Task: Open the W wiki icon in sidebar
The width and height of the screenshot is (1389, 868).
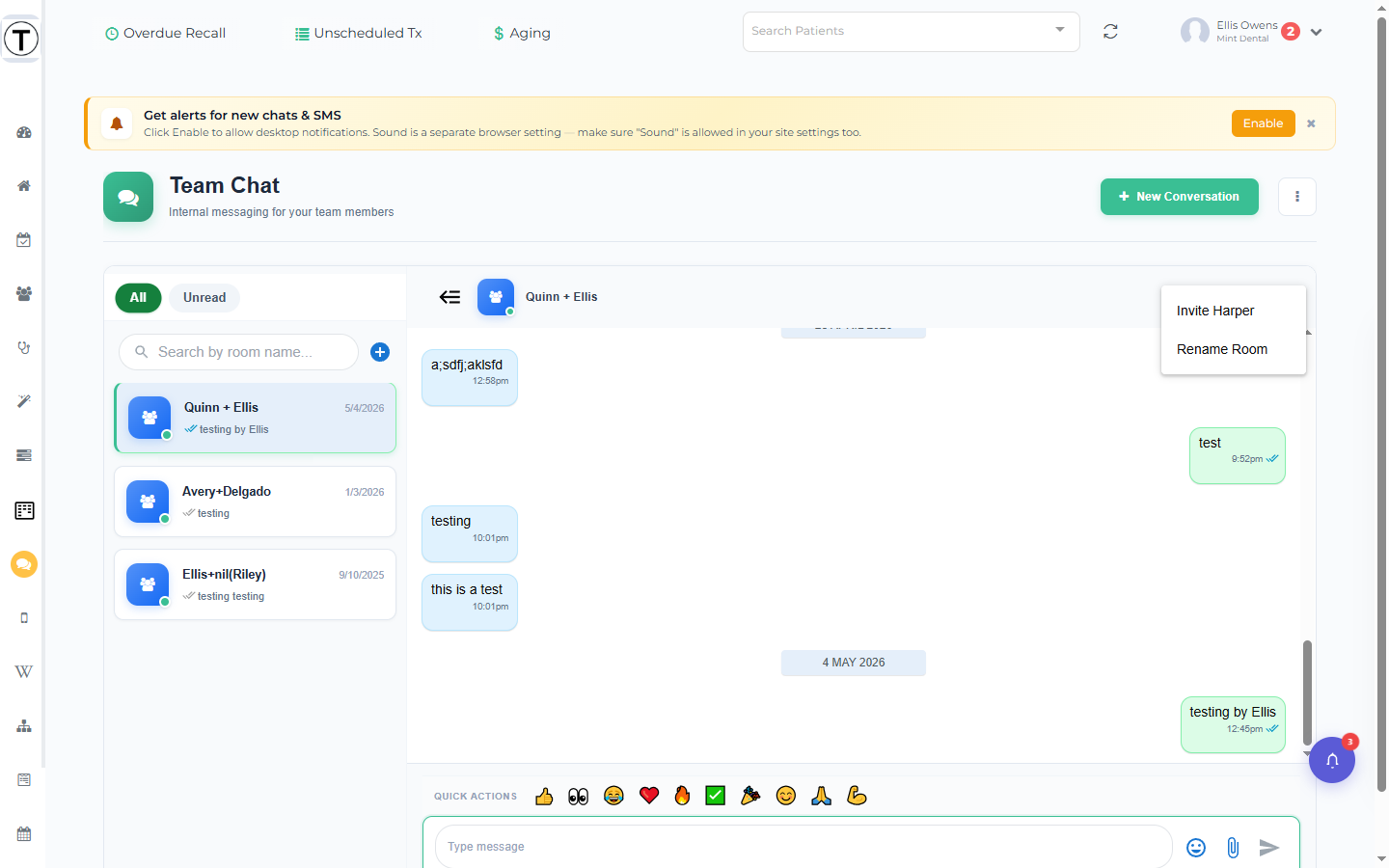Action: 24,671
